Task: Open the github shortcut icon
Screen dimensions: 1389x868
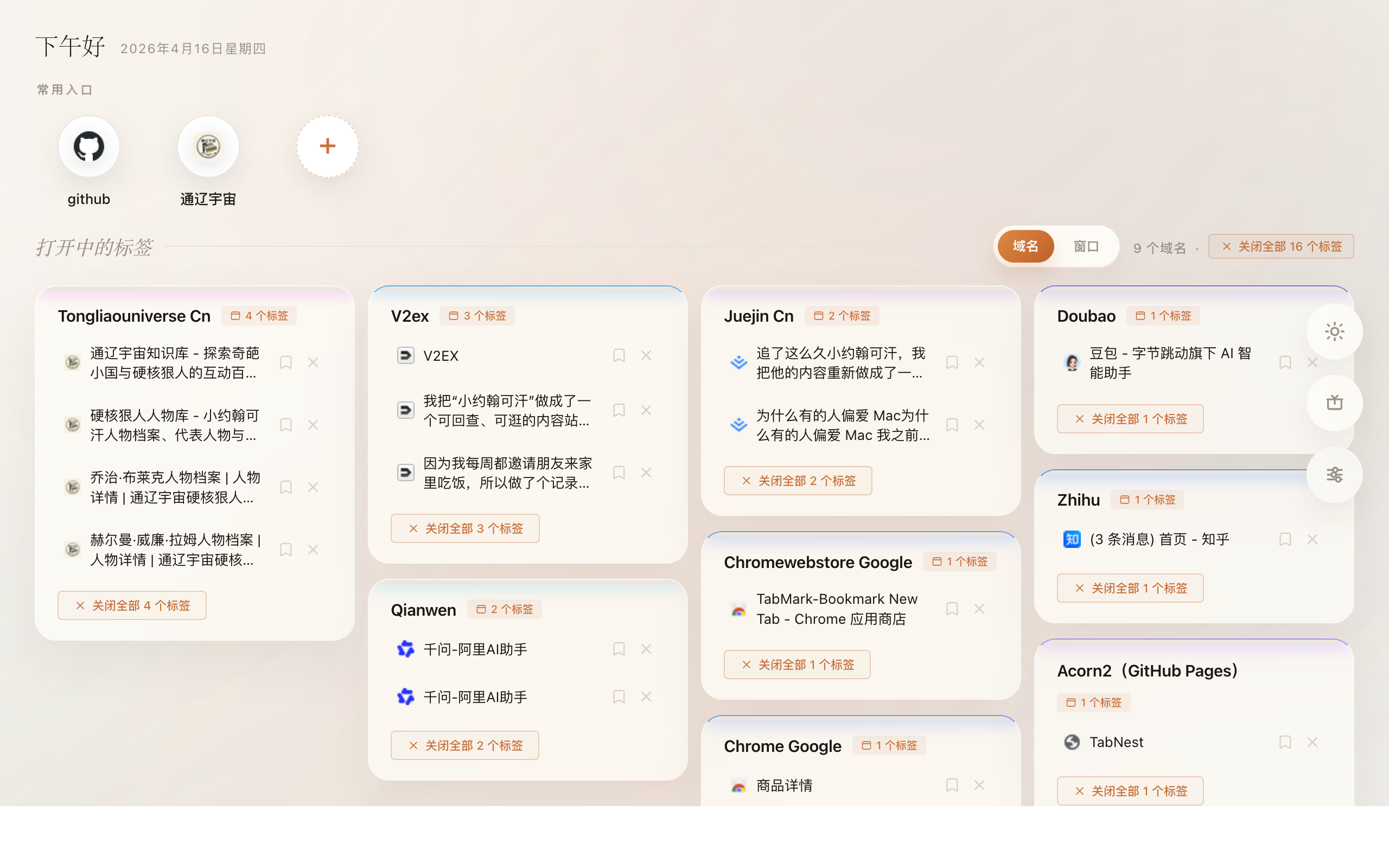Action: point(88,146)
